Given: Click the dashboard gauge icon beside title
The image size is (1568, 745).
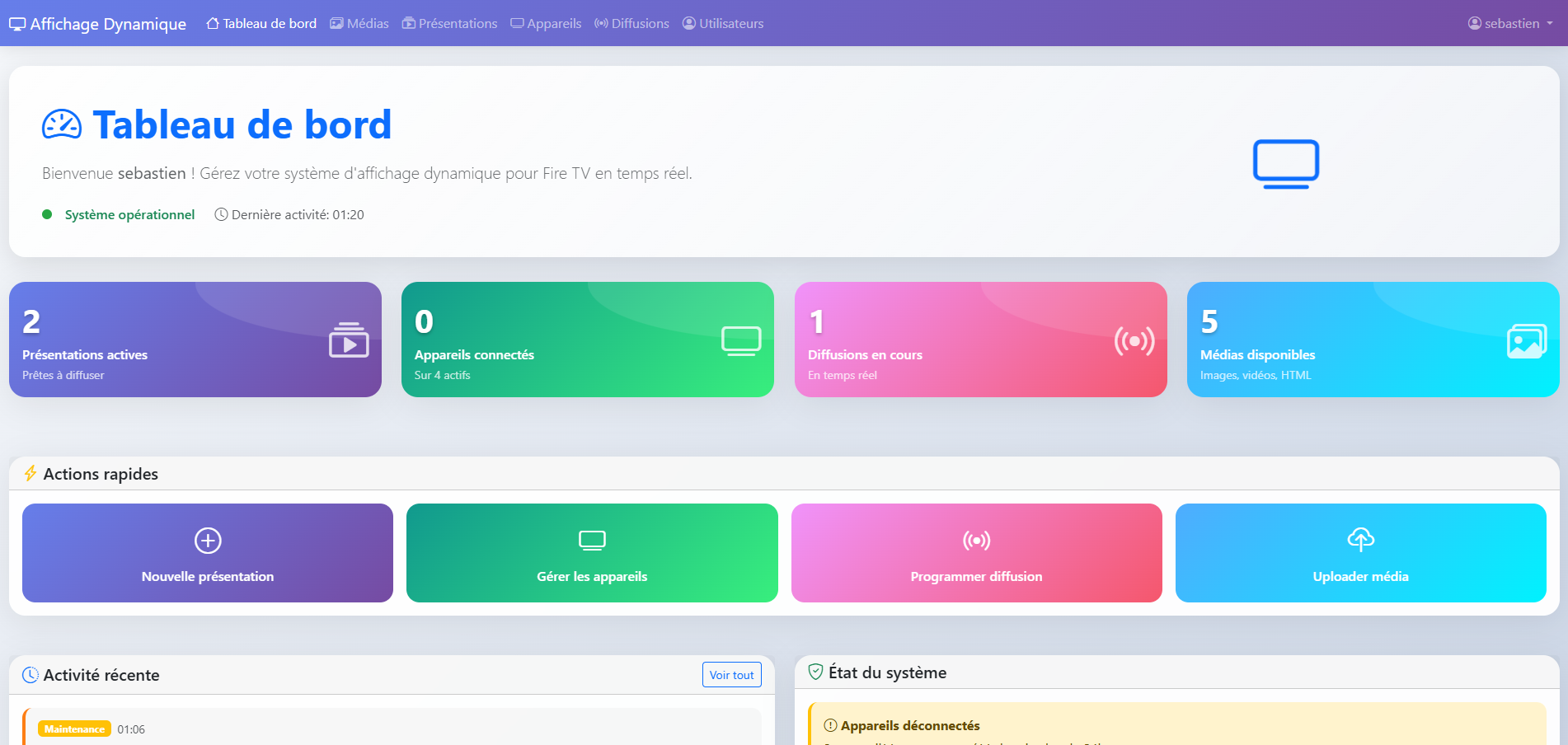Looking at the screenshot, I should point(62,125).
